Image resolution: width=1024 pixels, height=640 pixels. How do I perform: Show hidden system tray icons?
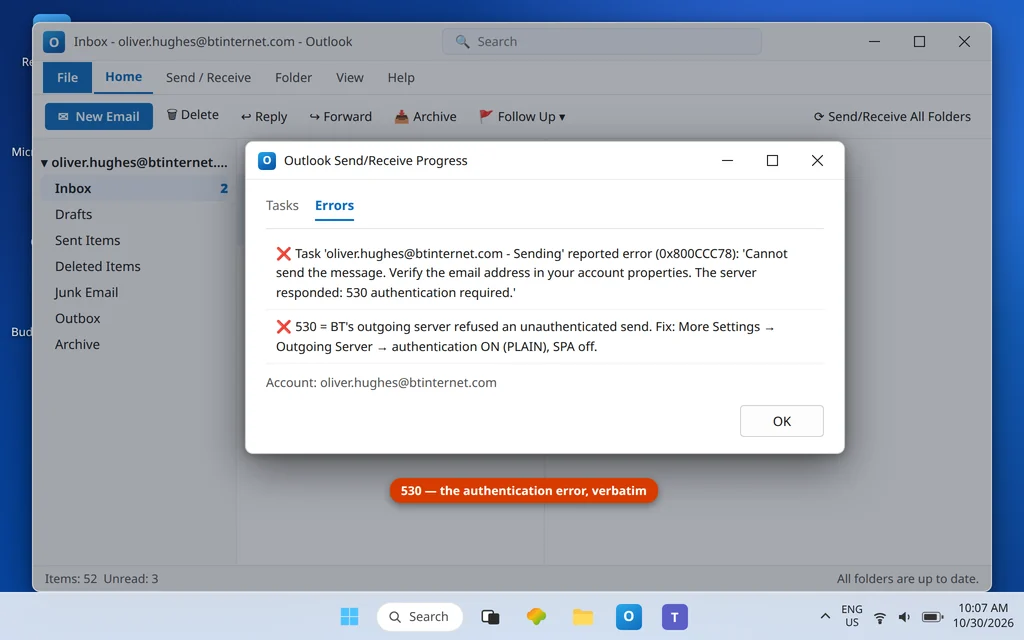pos(825,616)
